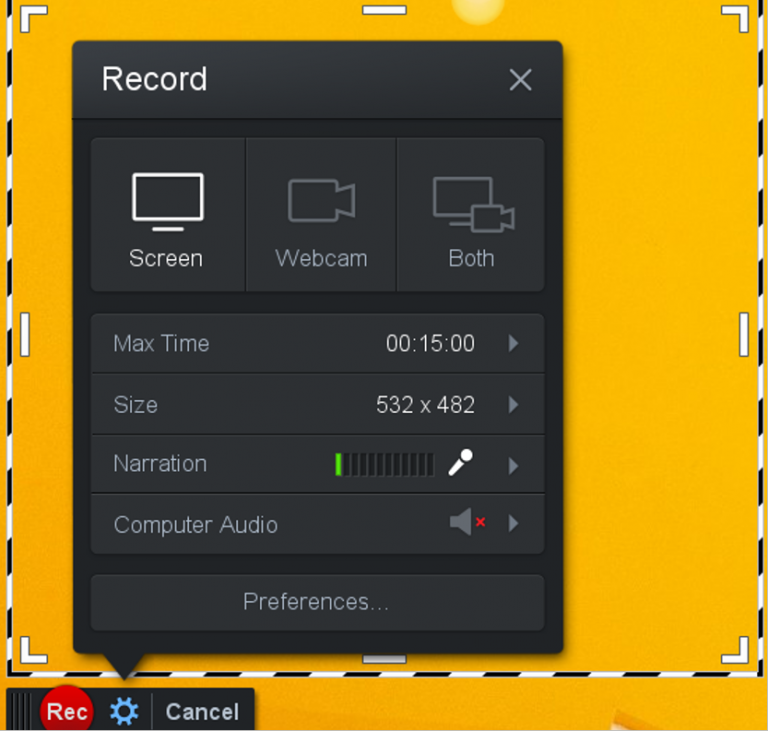Choose the Webcam recording mode icon
Viewport: 768px width, 731px height.
coord(321,201)
